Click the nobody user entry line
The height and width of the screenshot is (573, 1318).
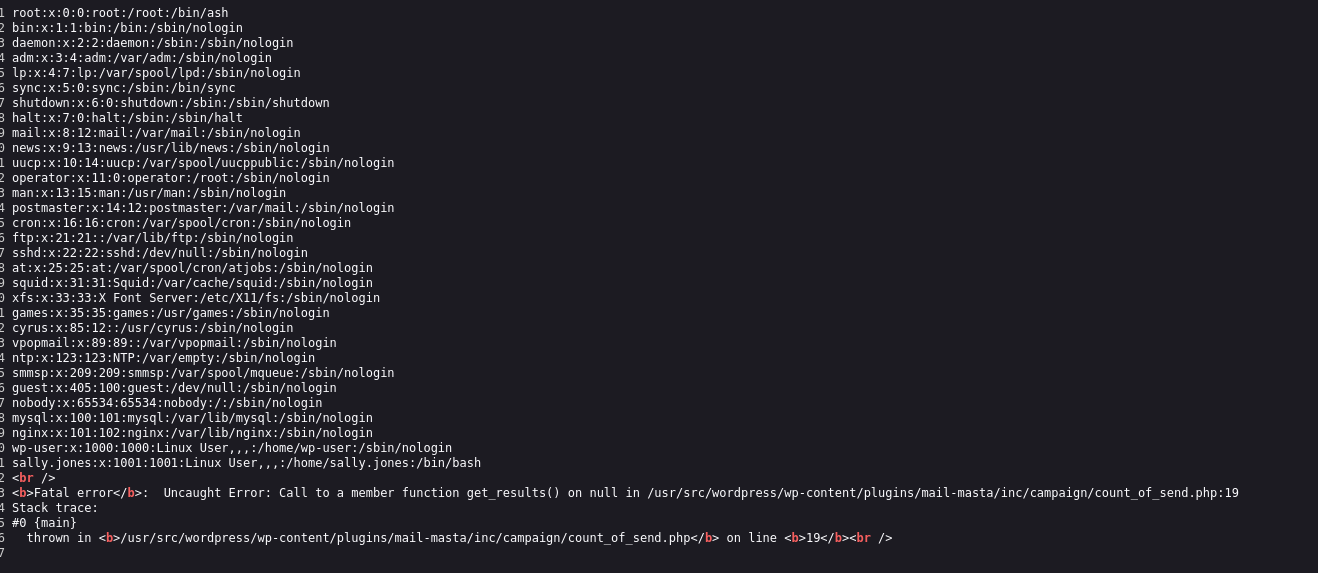coord(167,403)
